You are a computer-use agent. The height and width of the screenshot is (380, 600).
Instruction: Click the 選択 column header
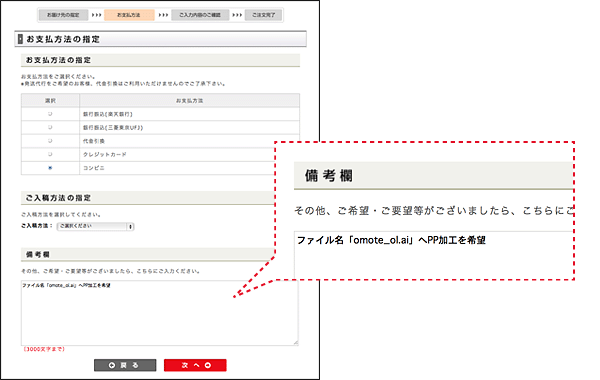click(x=50, y=101)
